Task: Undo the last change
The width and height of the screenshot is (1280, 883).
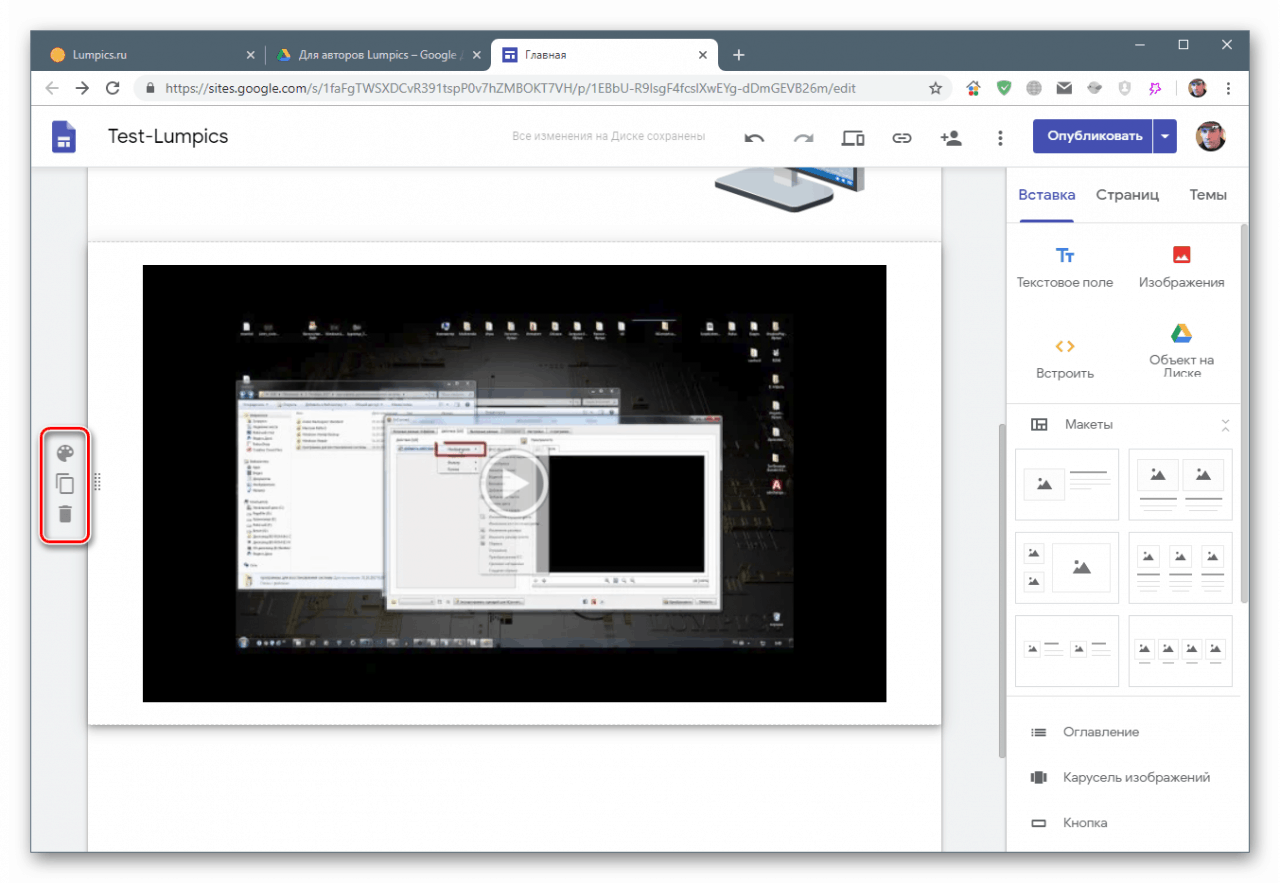Action: click(755, 138)
